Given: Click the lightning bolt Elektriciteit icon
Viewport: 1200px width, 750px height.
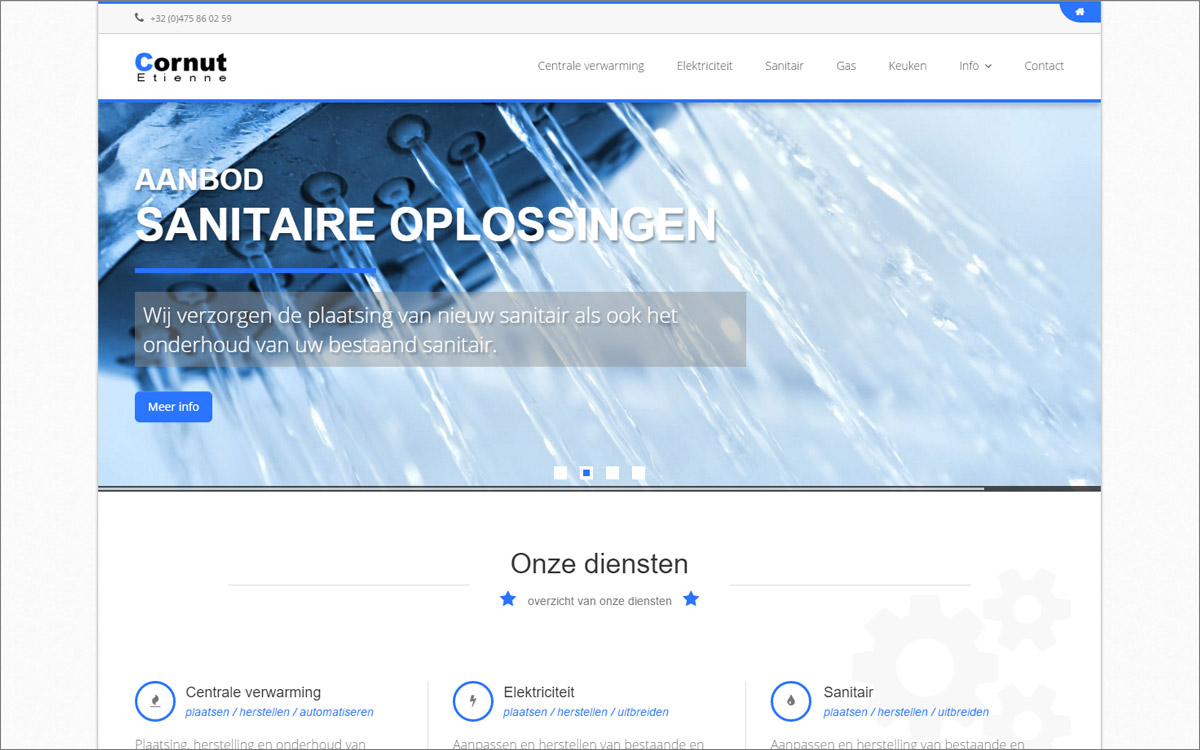Looking at the screenshot, I should [473, 701].
